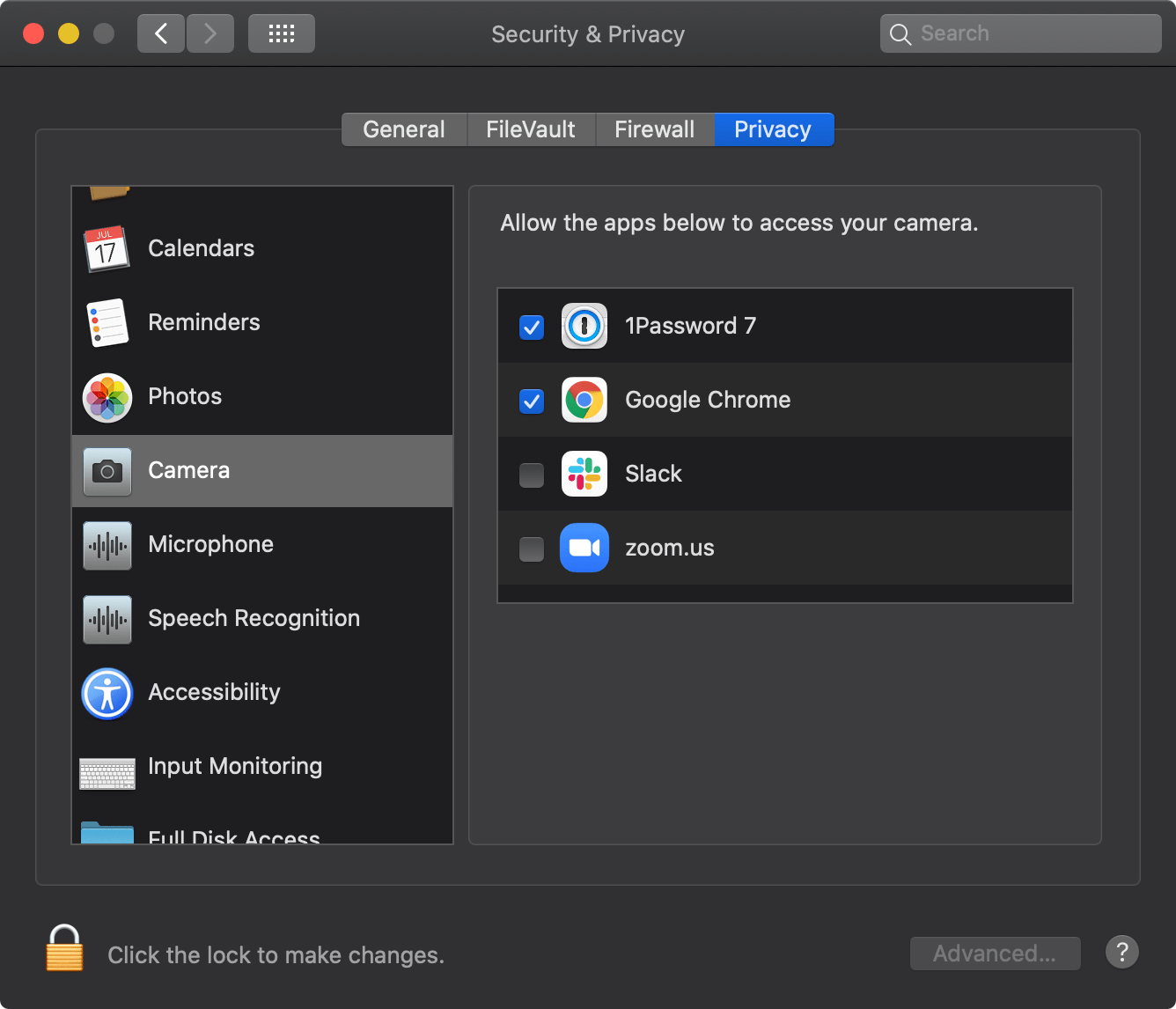Uncheck camera access for Google Chrome
Viewport: 1176px width, 1009px height.
[x=532, y=401]
